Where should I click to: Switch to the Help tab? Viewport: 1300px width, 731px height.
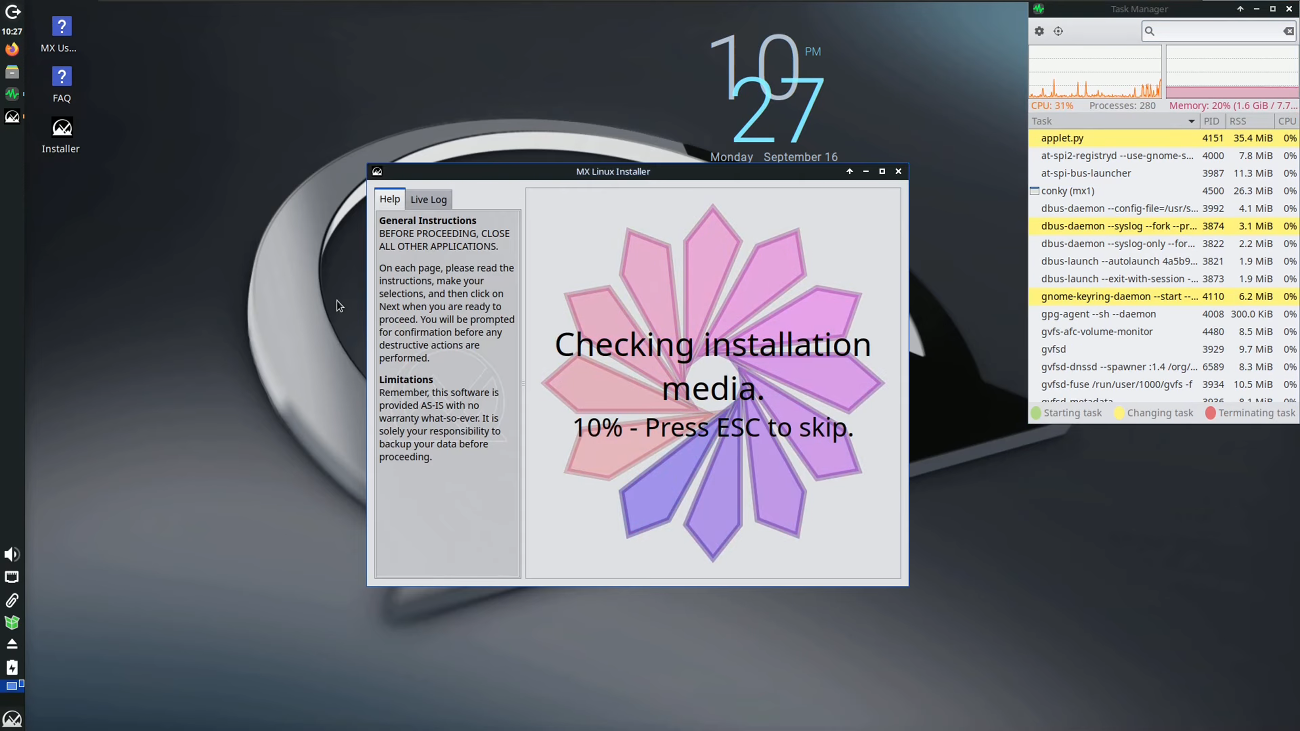click(x=389, y=199)
